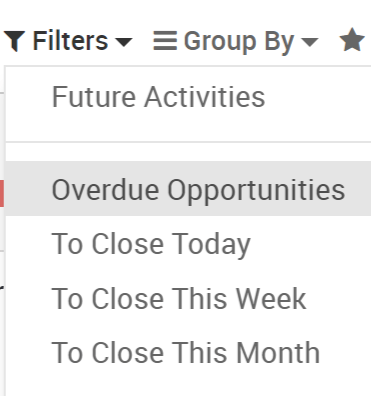This screenshot has width=371, height=396.
Task: Click the three-line Group By icon
Action: 165,41
